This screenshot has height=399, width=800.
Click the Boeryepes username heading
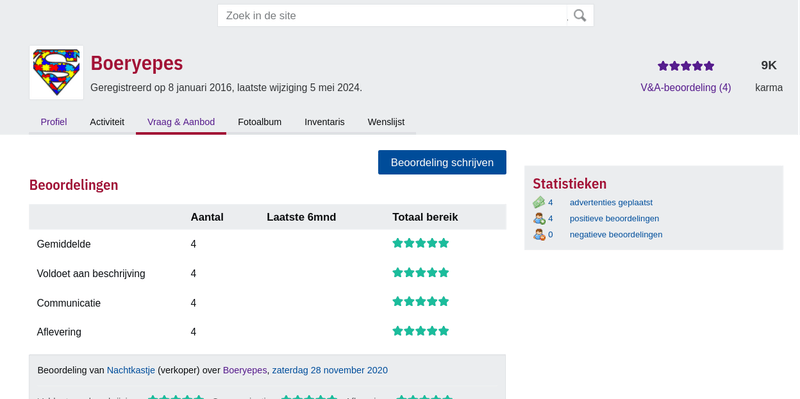click(137, 64)
